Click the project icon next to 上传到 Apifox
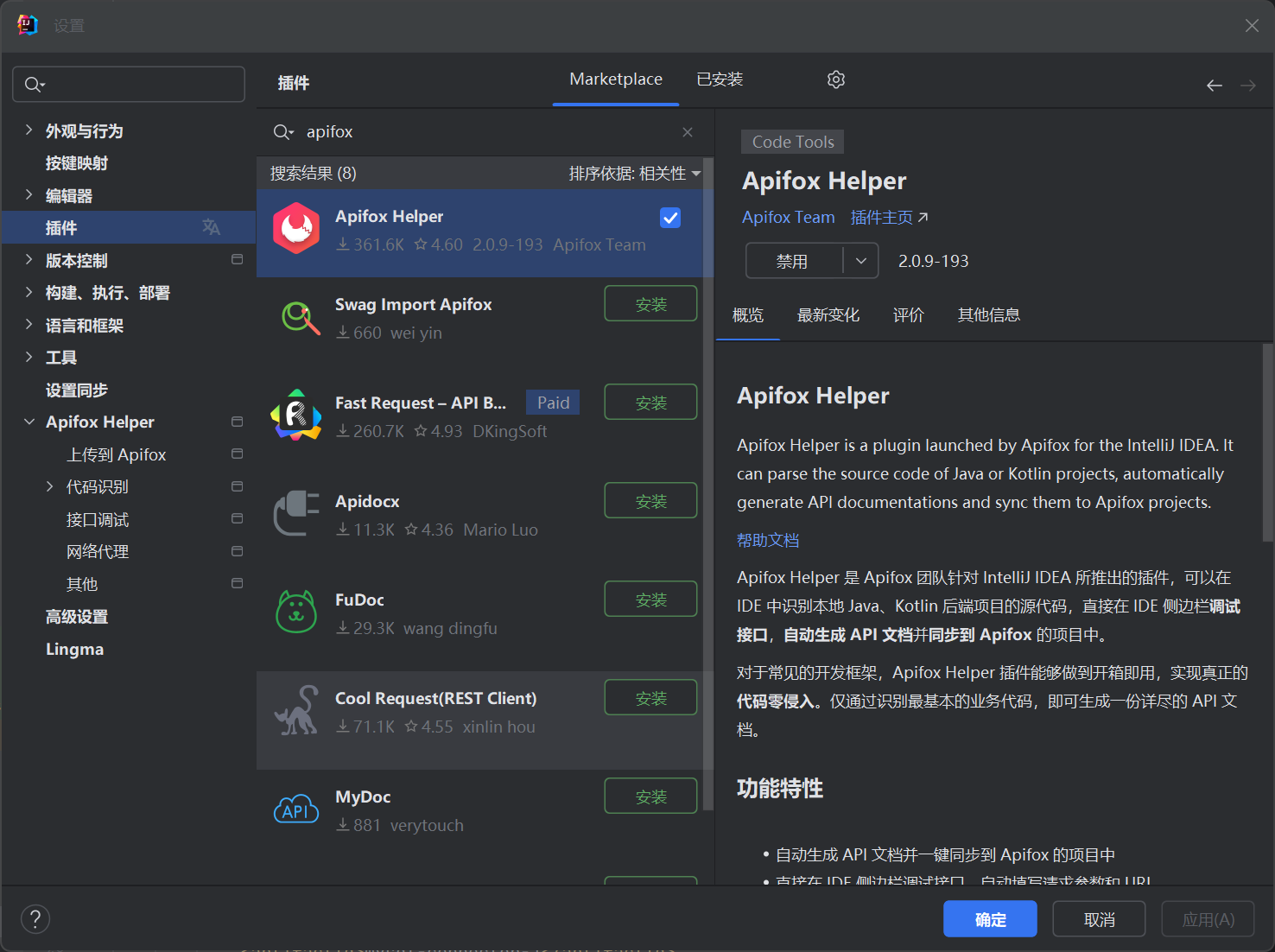Screen dimensions: 1275x952 pos(237,454)
